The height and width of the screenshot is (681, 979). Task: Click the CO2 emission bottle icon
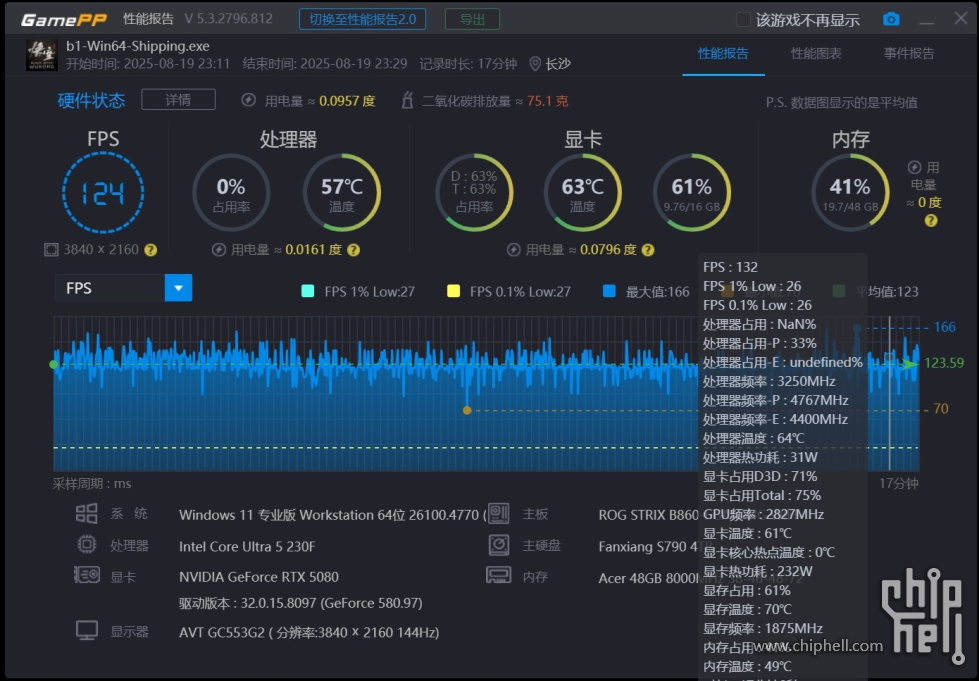click(407, 100)
